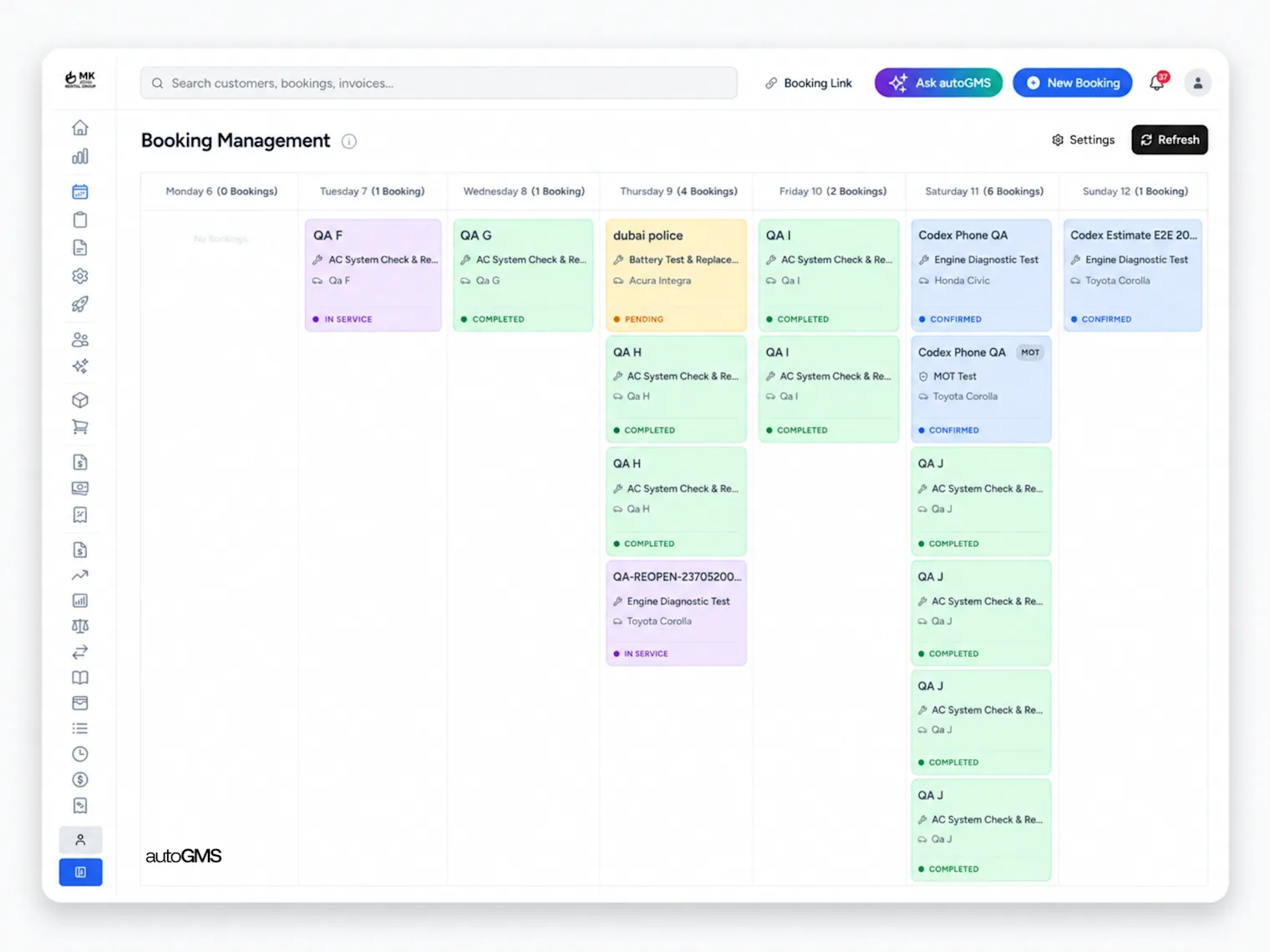Open the QA G booking card
Screen dimensions: 1270x952
coord(523,276)
